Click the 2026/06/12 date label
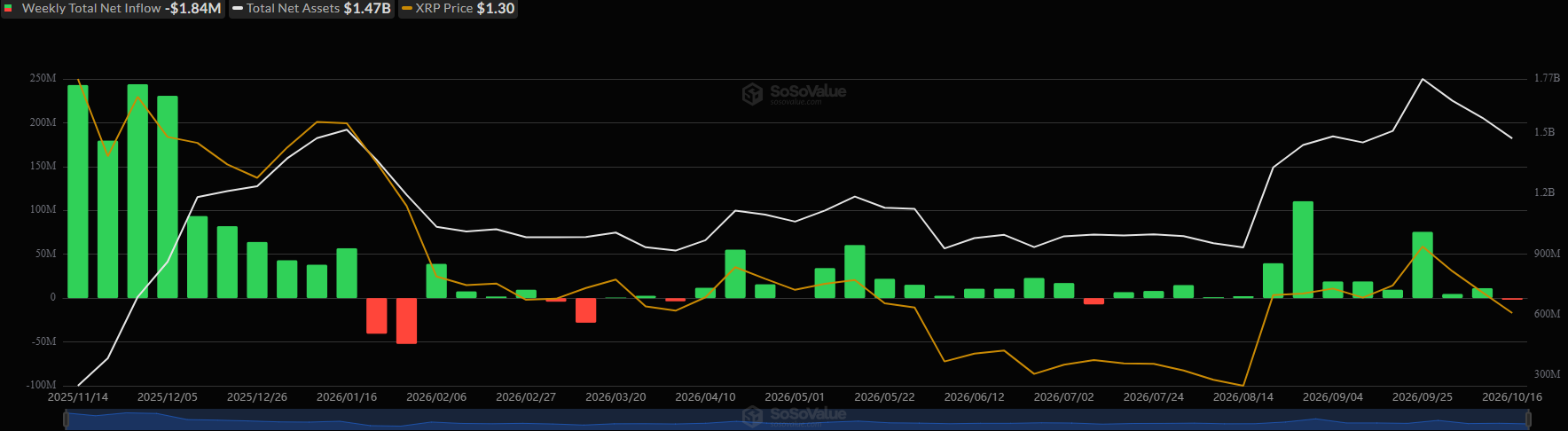 (974, 397)
